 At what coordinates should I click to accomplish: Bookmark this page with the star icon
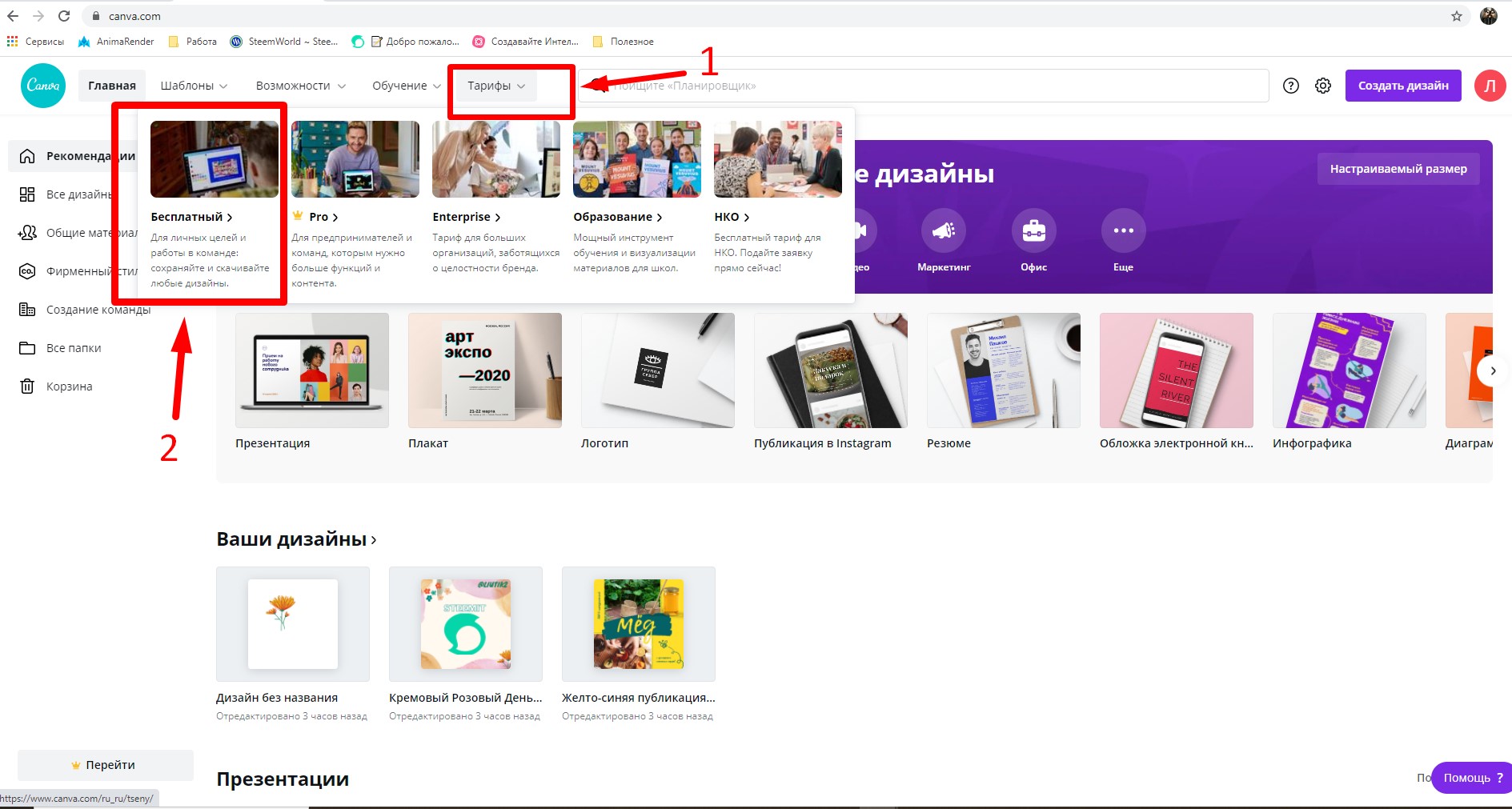click(x=1457, y=16)
